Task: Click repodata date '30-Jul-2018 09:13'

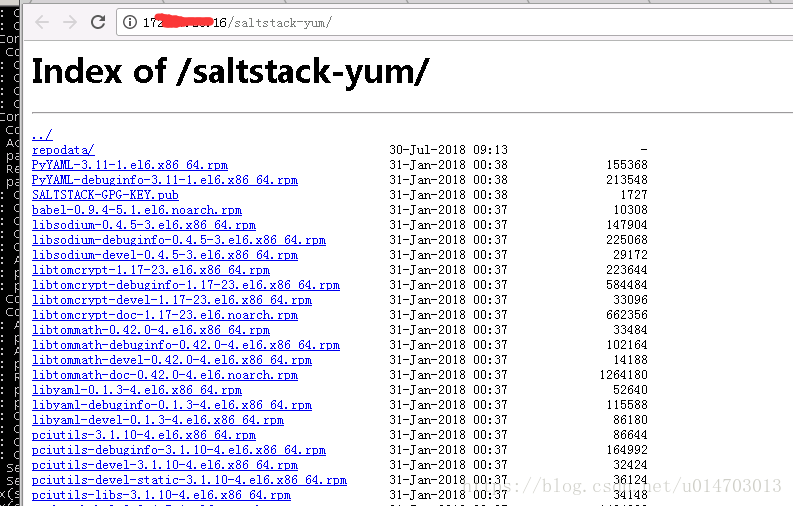Action: point(448,150)
